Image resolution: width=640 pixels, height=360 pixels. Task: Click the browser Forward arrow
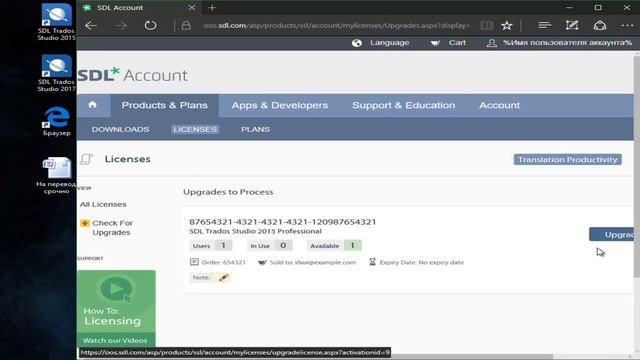121,25
